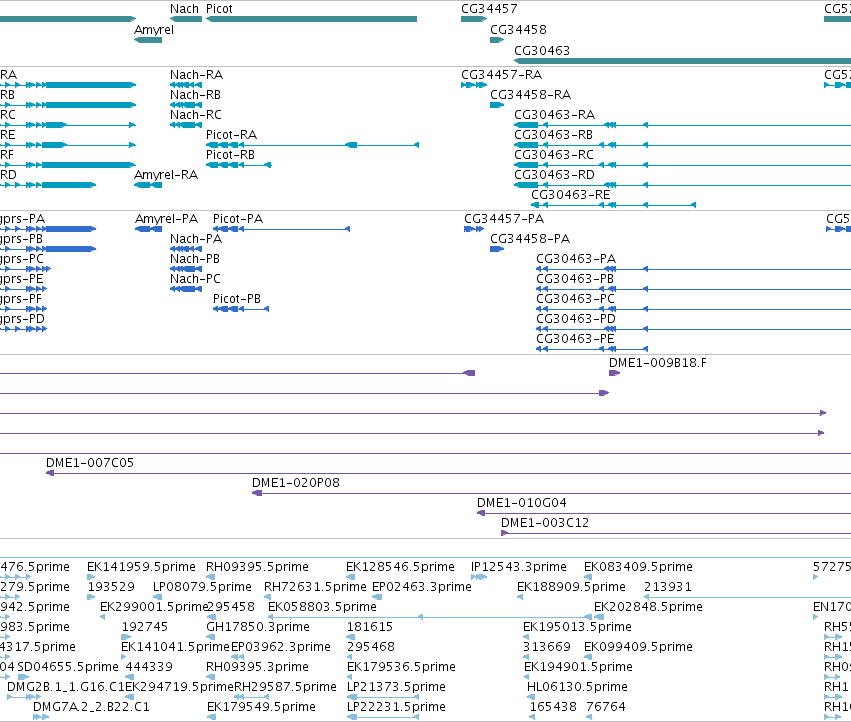Select EST RH72631.5prime
The width and height of the screenshot is (851, 722).
[268, 597]
